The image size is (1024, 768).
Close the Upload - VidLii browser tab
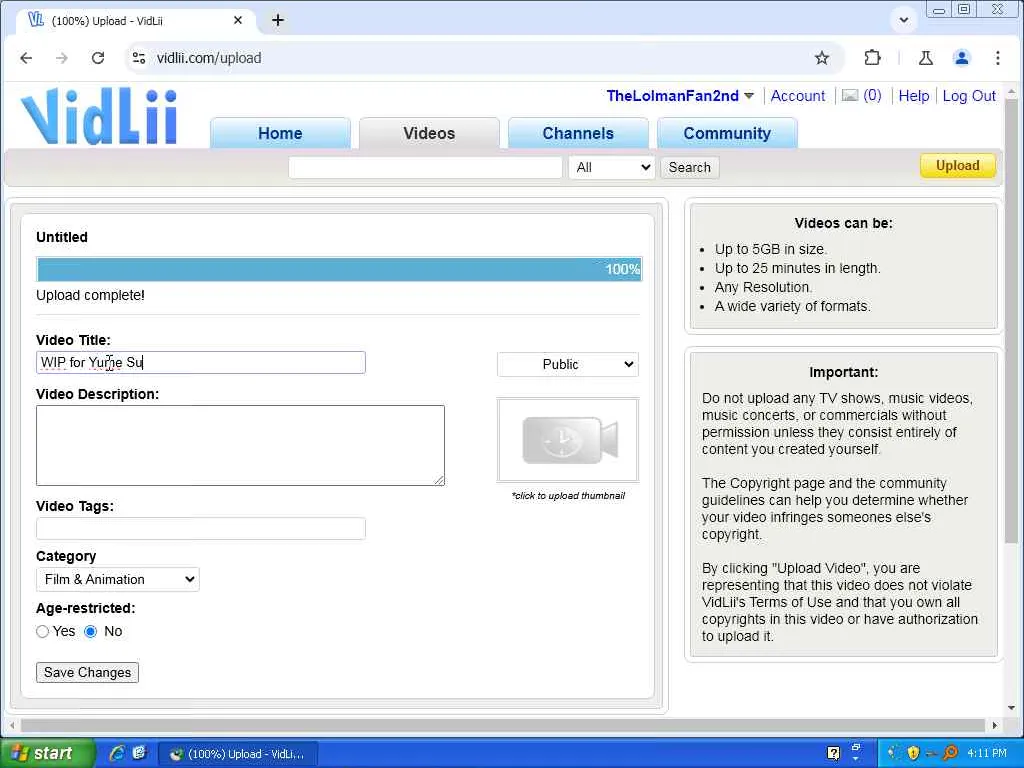pos(238,20)
